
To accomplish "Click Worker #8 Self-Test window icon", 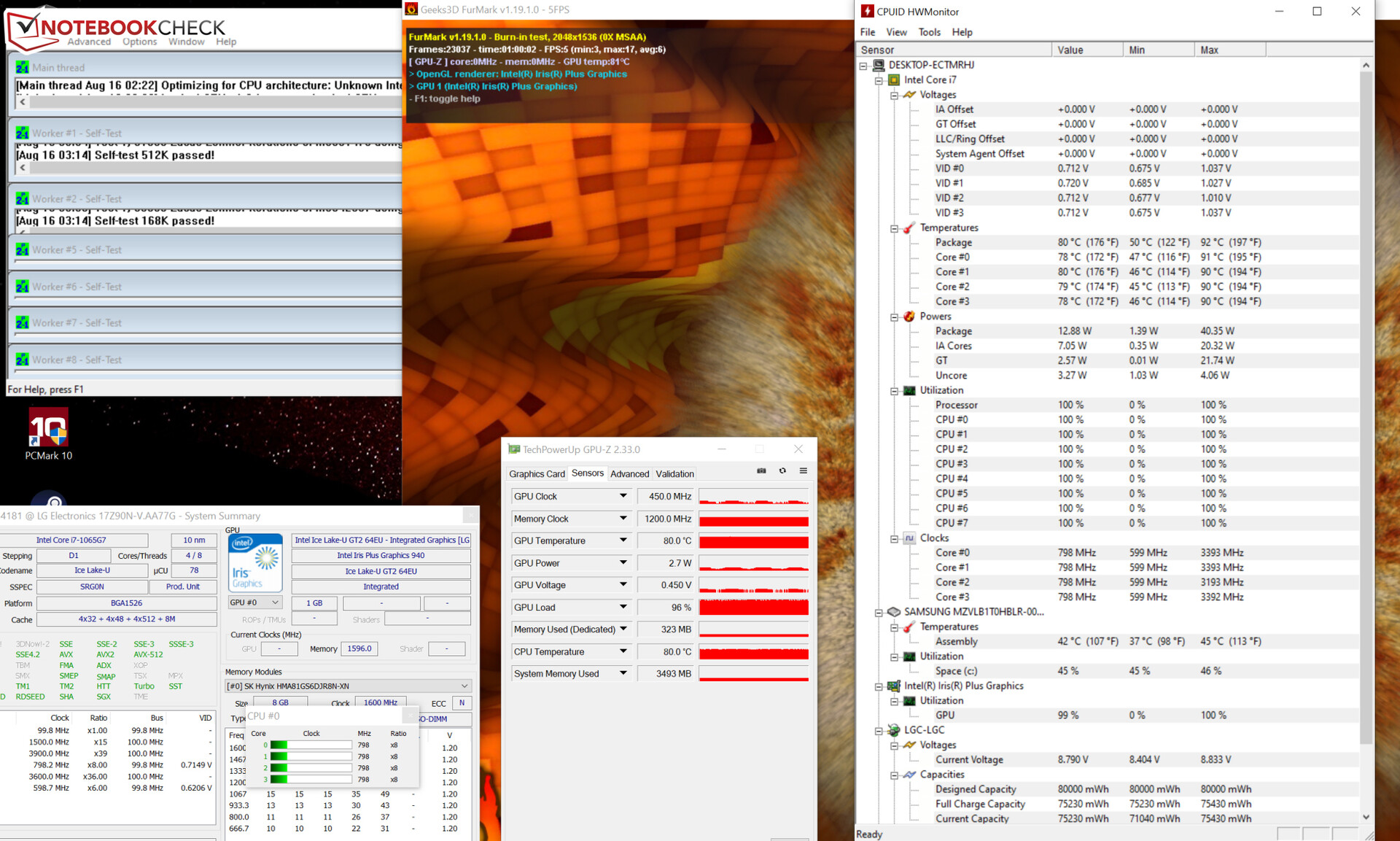I will click(x=22, y=360).
